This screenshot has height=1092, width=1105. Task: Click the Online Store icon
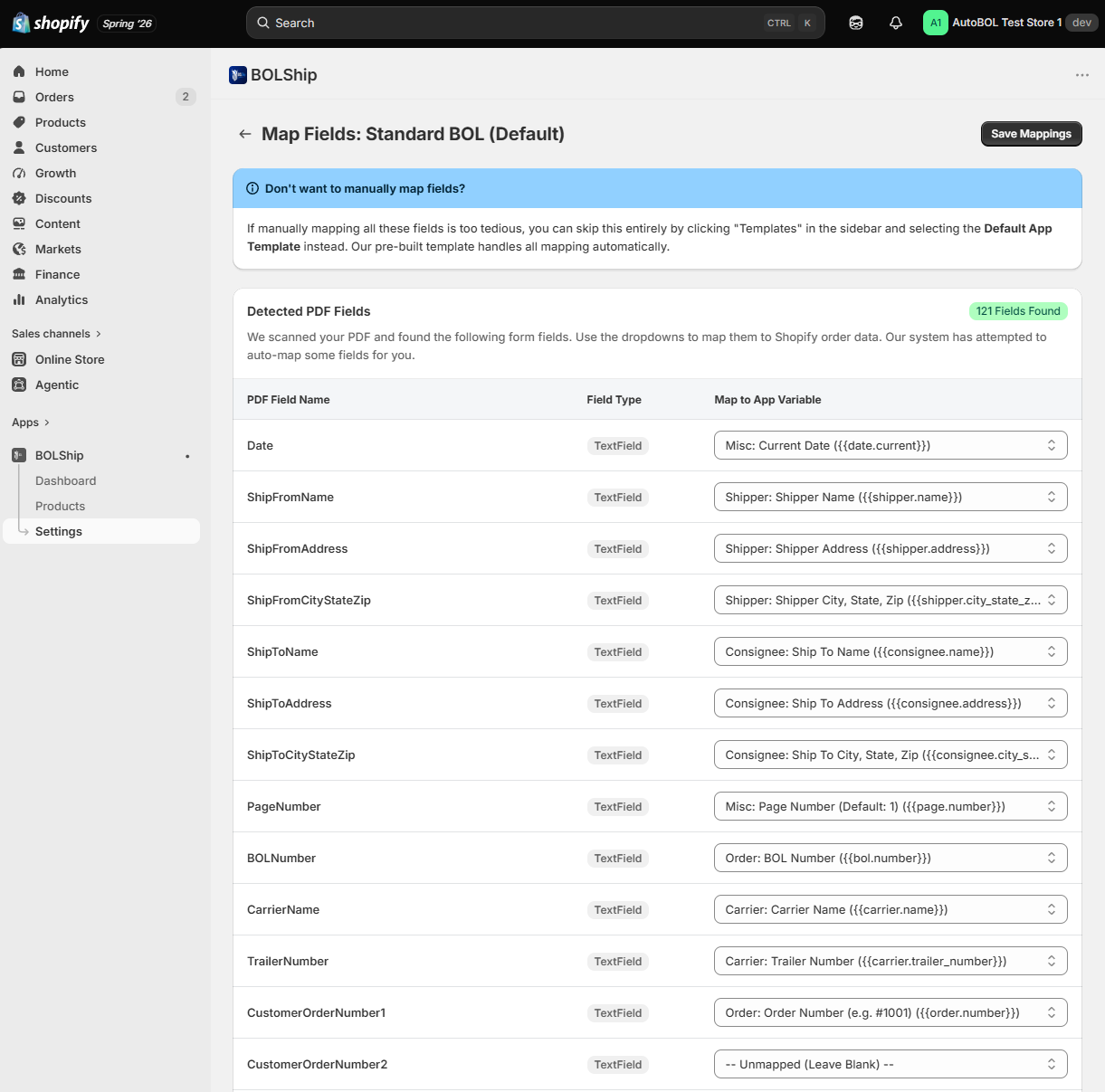[19, 359]
